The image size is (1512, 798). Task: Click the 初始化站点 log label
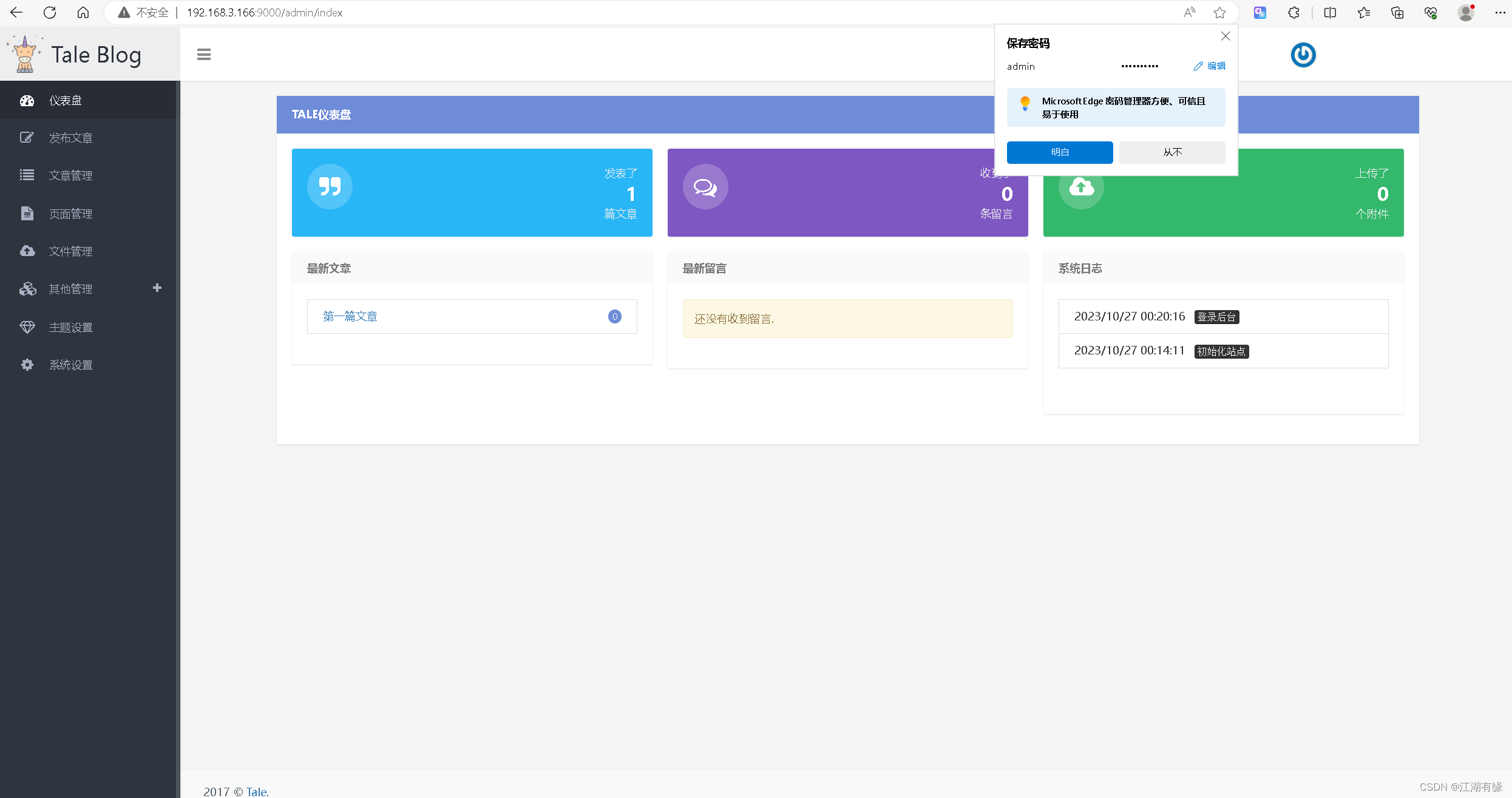(1221, 351)
